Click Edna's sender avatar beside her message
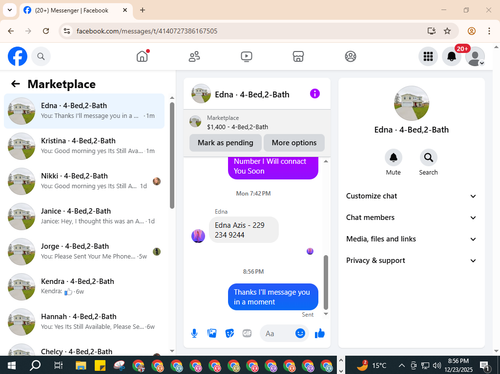 point(198,236)
